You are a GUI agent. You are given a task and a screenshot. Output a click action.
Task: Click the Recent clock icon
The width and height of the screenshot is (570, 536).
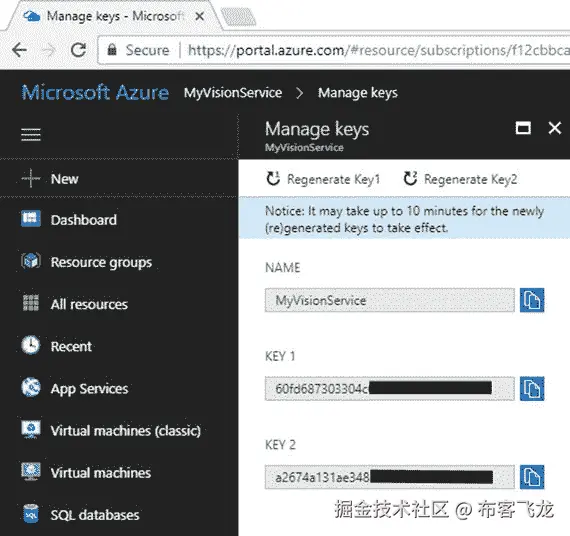coord(31,345)
